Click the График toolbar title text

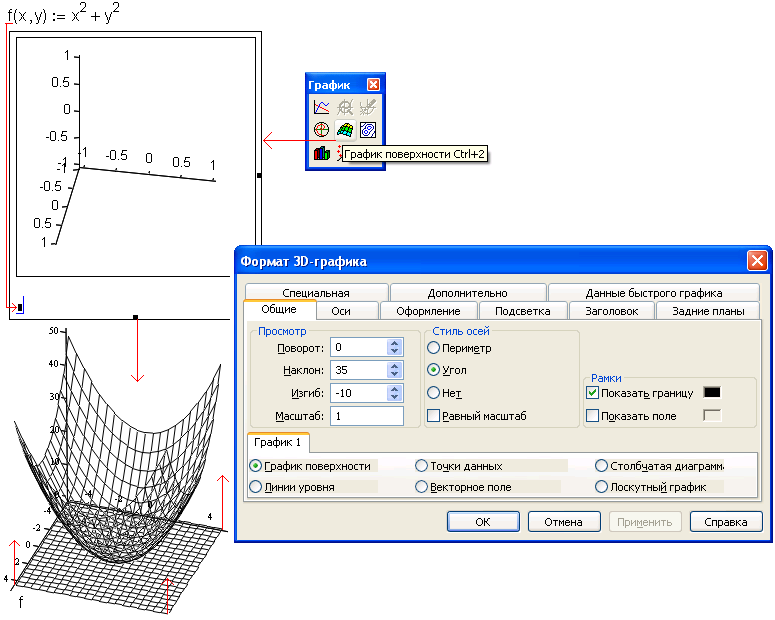click(330, 85)
